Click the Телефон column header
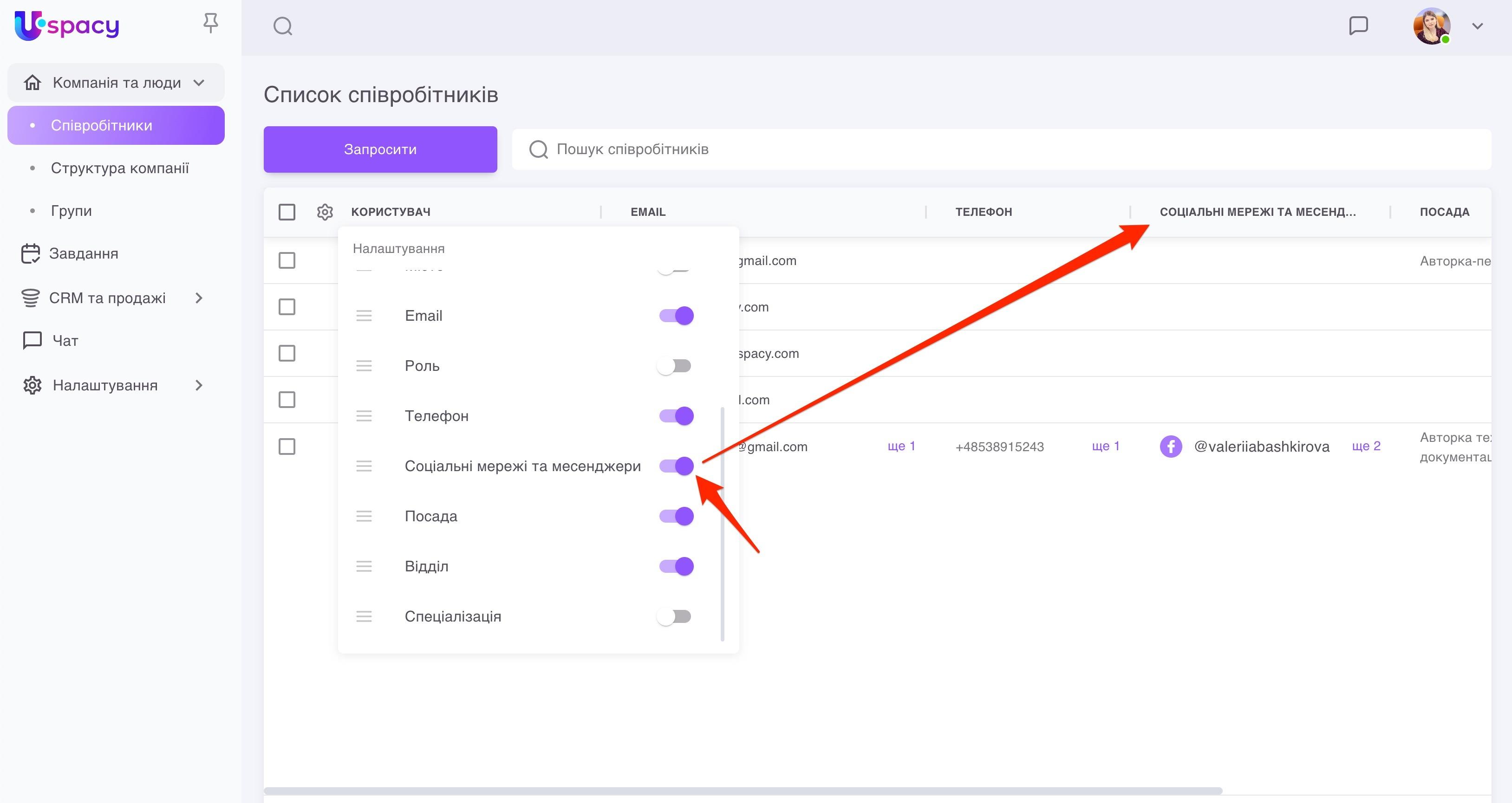The image size is (1512, 803). tap(984, 212)
